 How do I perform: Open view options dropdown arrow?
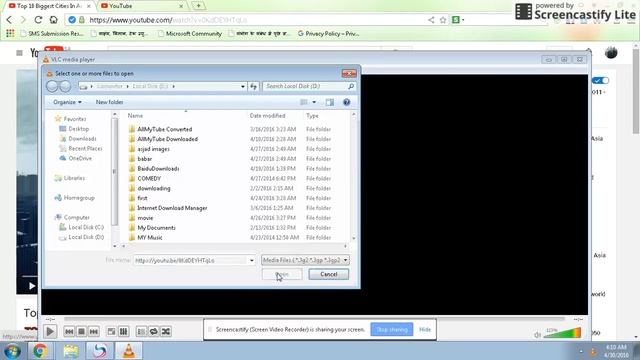[x=314, y=102]
